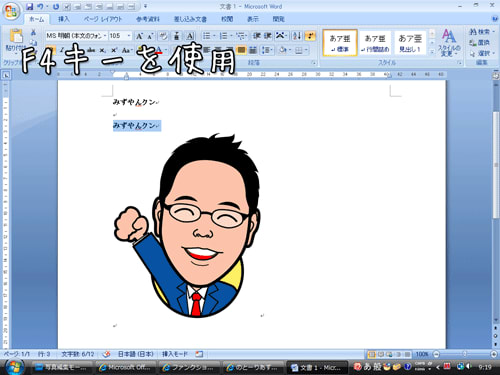Toggle superscript formatting
Viewport: 500px width, 375px height.
[114, 50]
